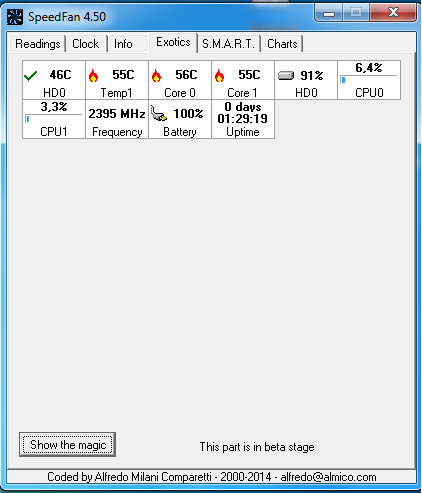Switch to the Charts tab
The width and height of the screenshot is (422, 493).
[282, 44]
